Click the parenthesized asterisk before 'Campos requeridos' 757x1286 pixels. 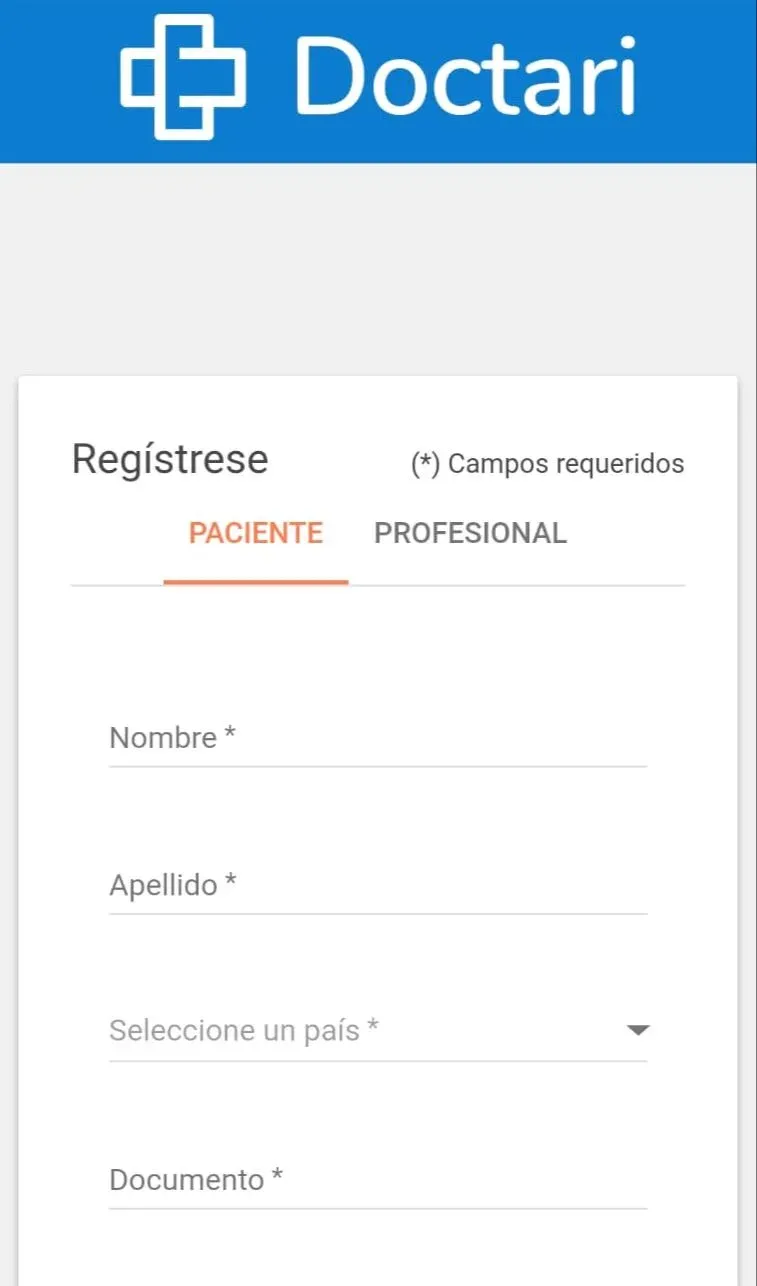[x=426, y=464]
